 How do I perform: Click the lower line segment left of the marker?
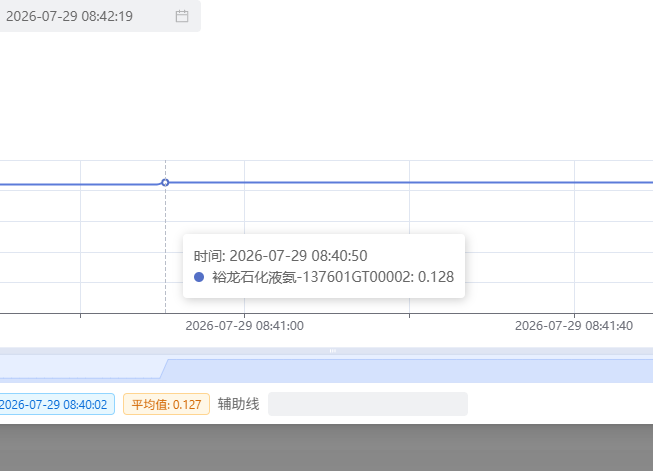click(79, 184)
